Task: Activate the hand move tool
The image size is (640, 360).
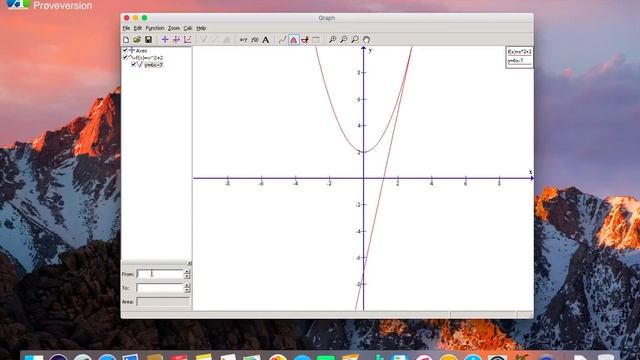Action: coord(367,40)
